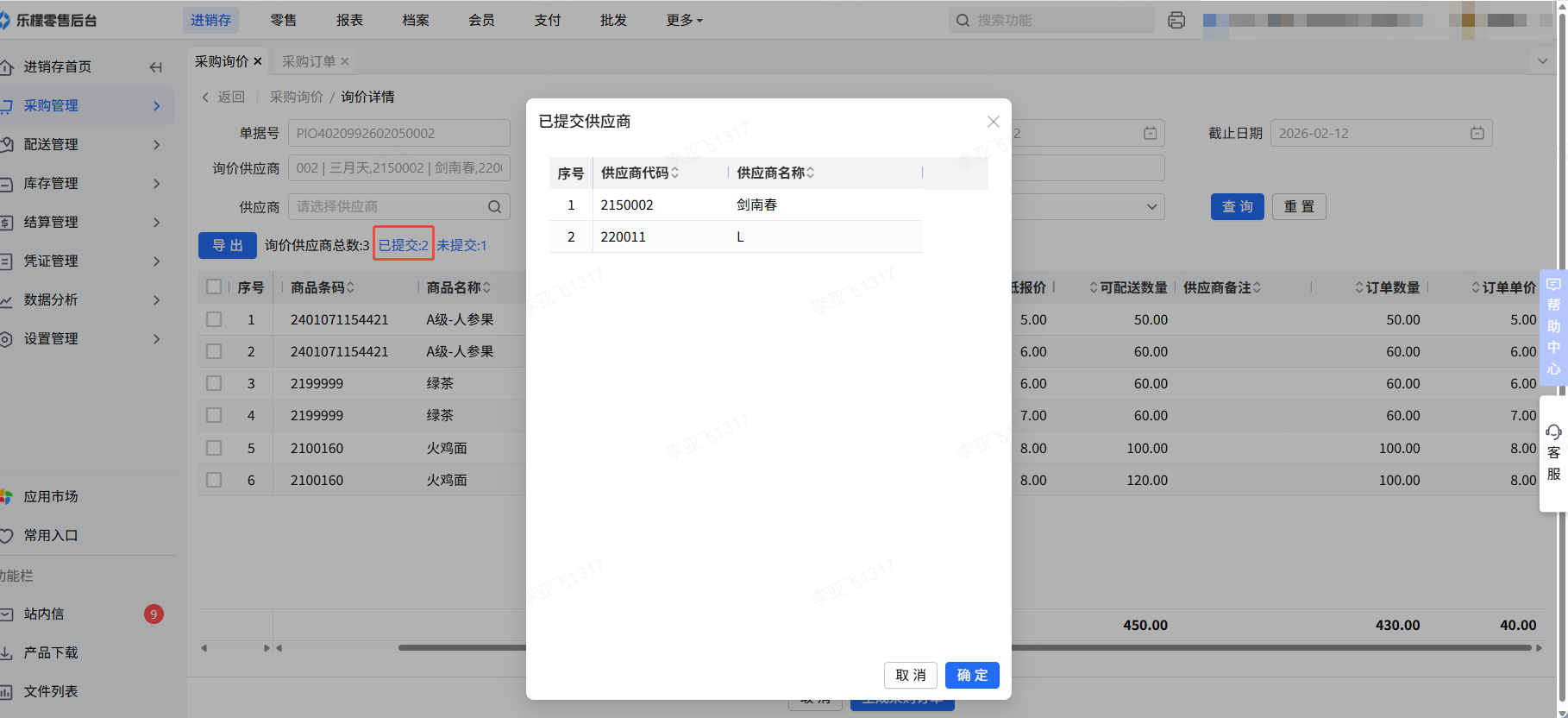
Task: Toggle the select-all checkbox in table header
Action: [x=214, y=287]
